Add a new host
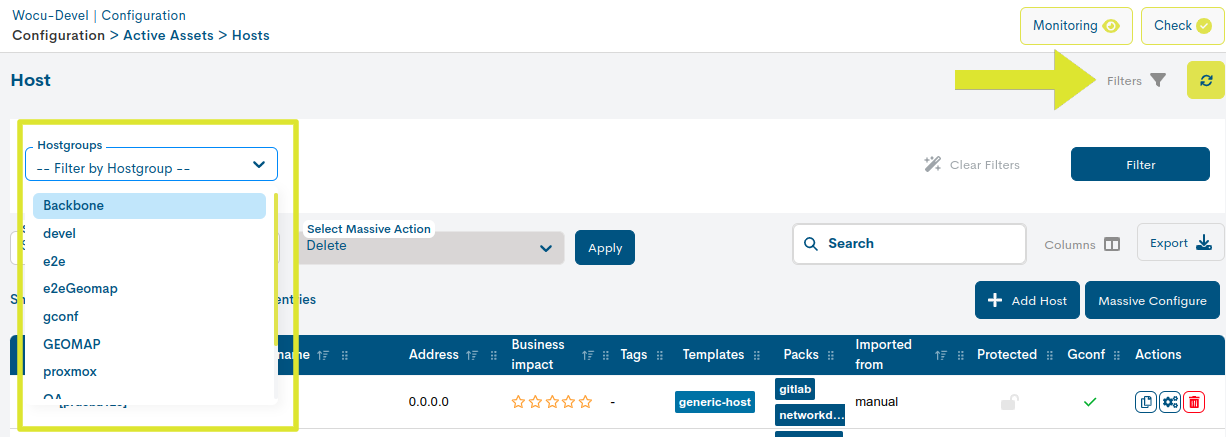 [1028, 300]
